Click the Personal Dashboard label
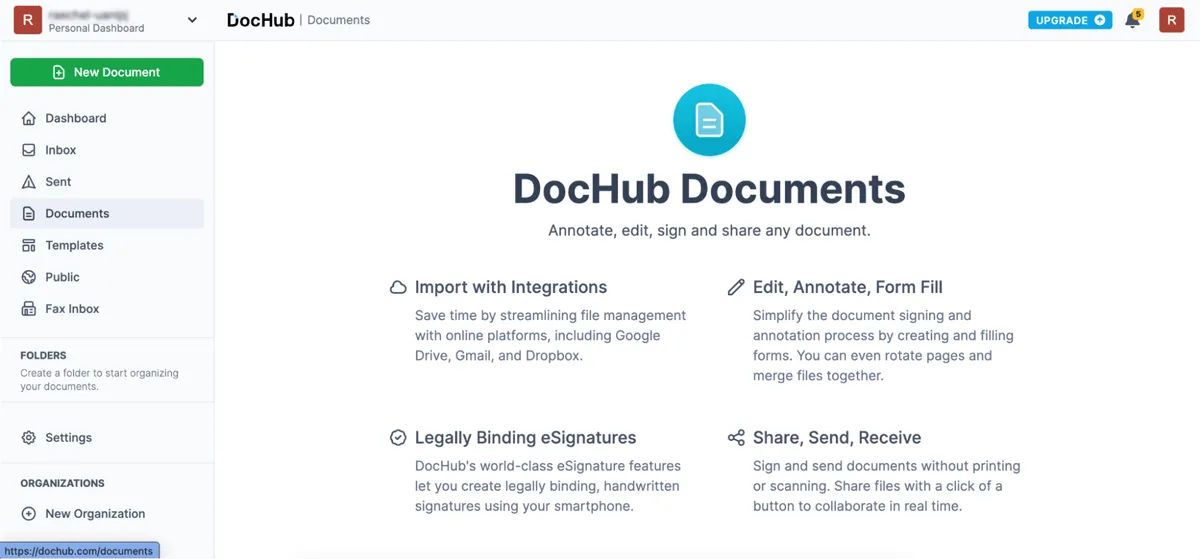Image resolution: width=1200 pixels, height=559 pixels. coord(96,28)
